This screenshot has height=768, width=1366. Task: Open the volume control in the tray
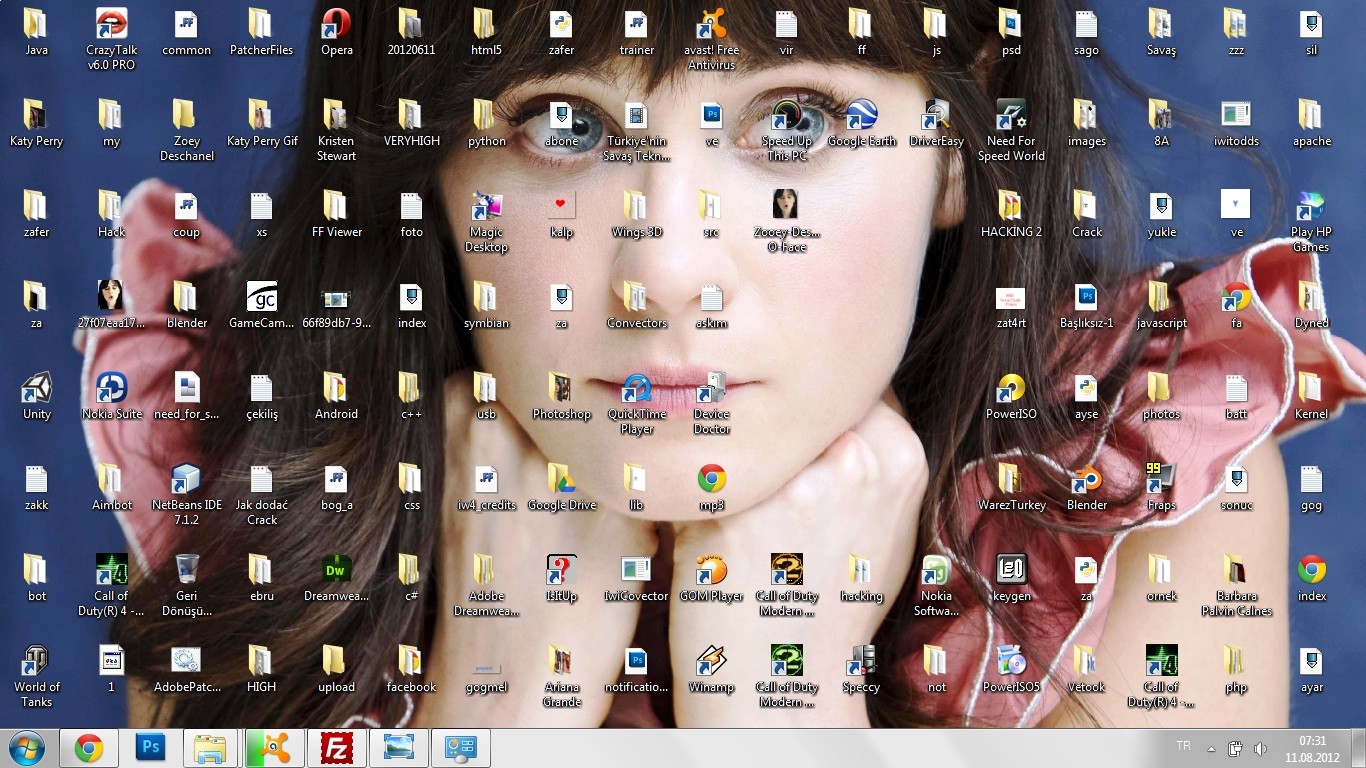click(x=1261, y=748)
